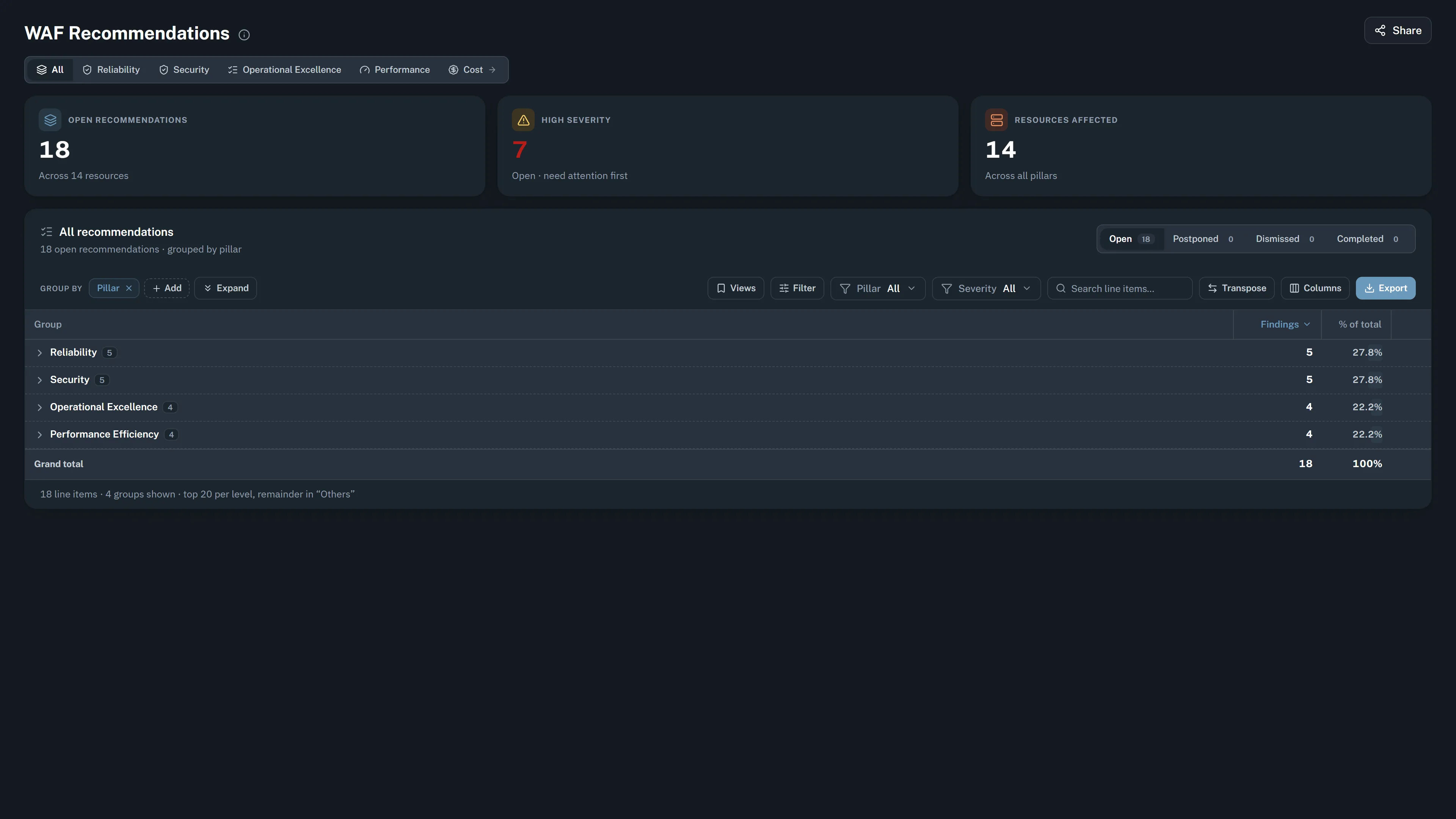Open the Performance tab
1456x819 pixels.
pos(394,69)
